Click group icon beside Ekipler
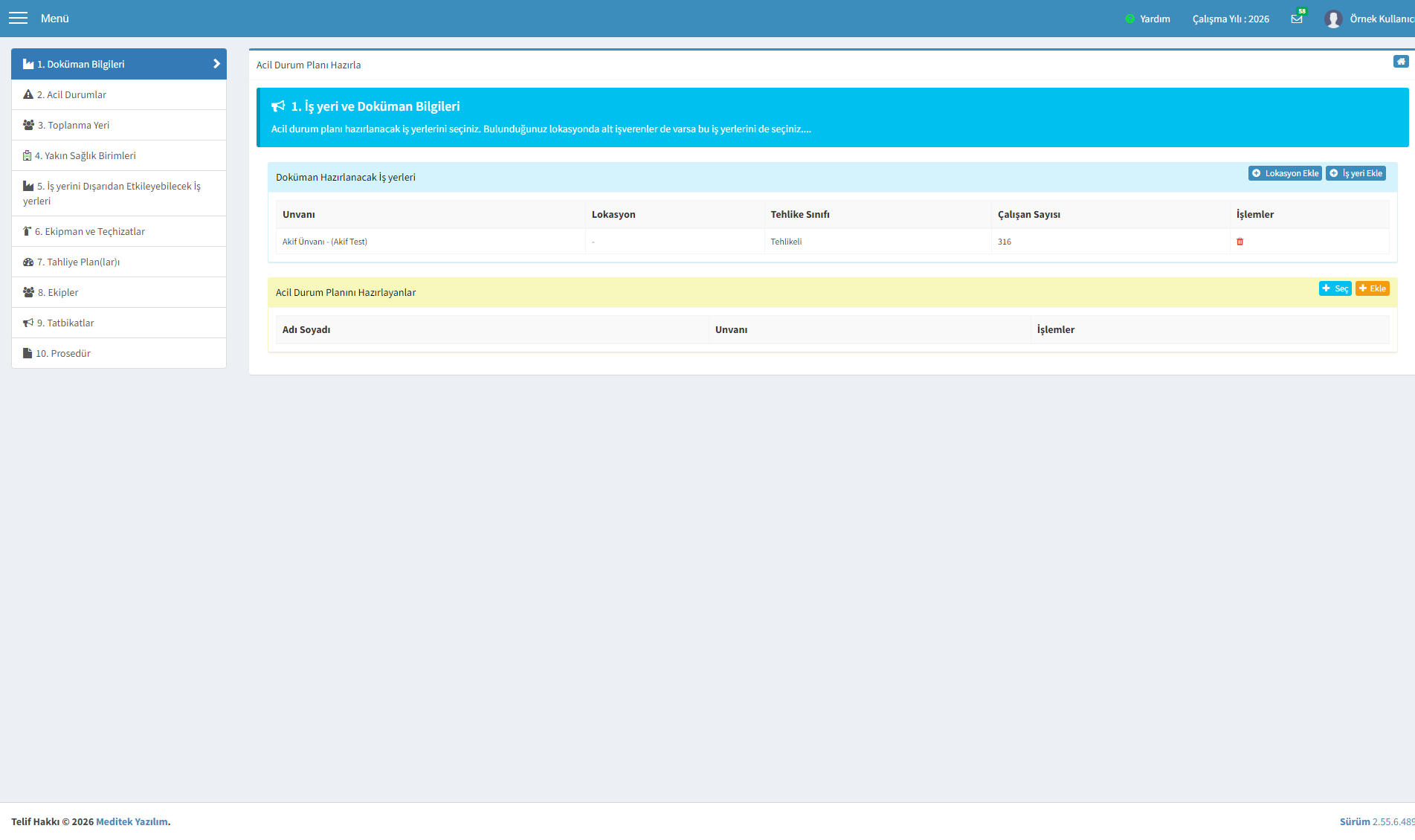 28,292
